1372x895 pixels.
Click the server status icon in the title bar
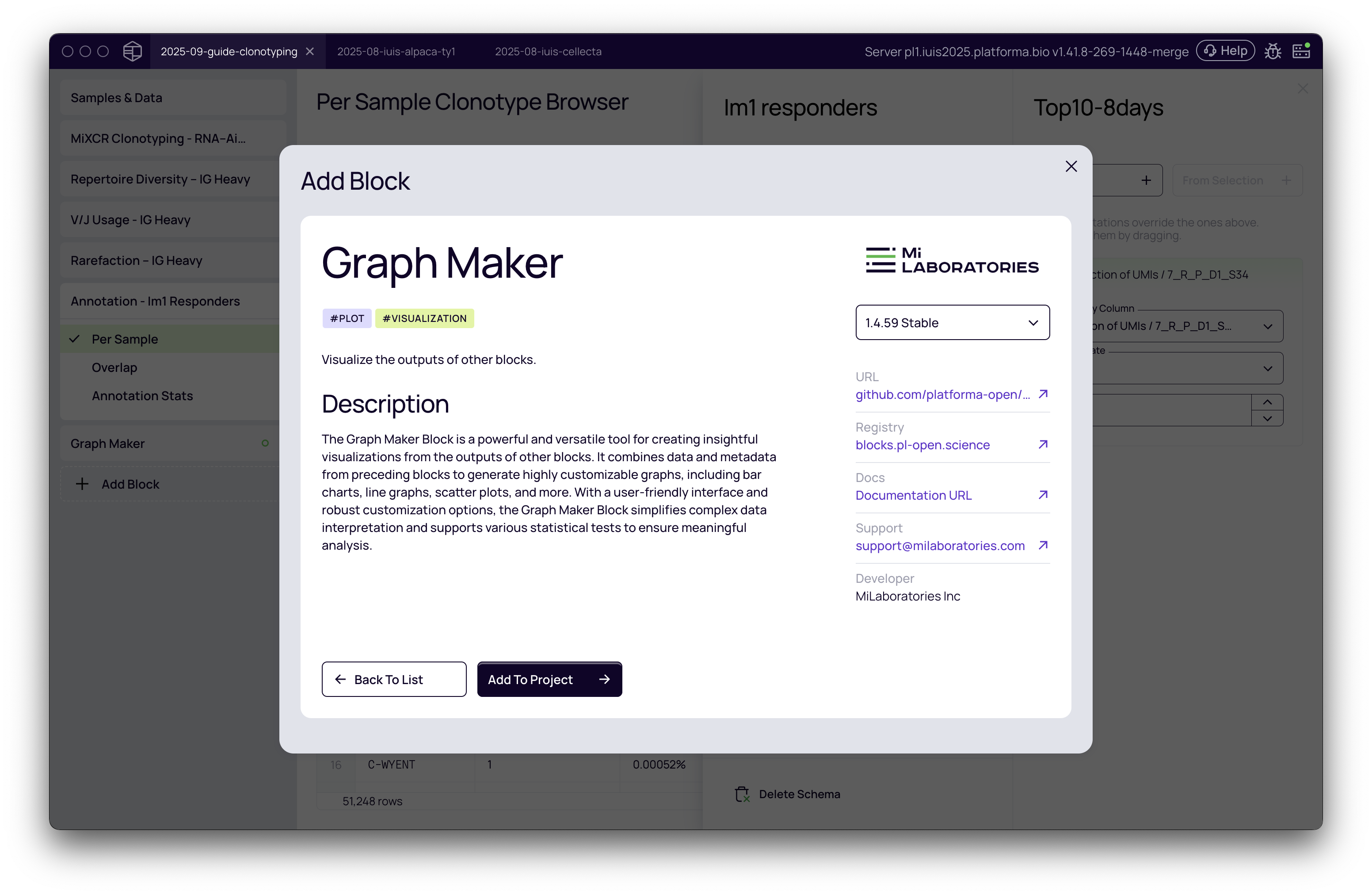click(x=1301, y=51)
